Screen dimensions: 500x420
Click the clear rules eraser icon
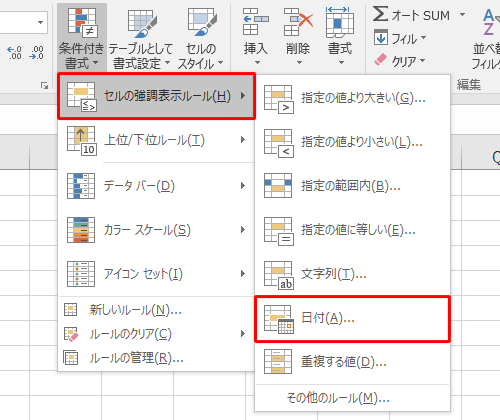click(x=71, y=334)
